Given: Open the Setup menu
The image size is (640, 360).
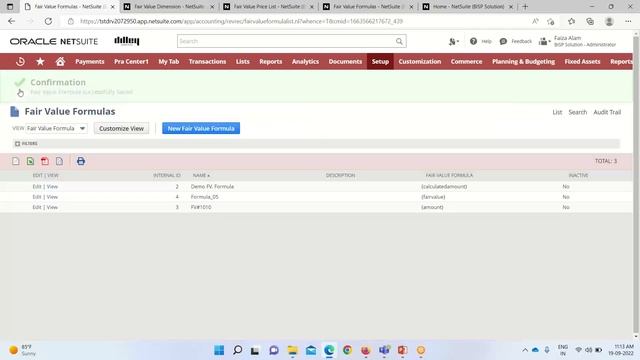Looking at the screenshot, I should tap(380, 62).
